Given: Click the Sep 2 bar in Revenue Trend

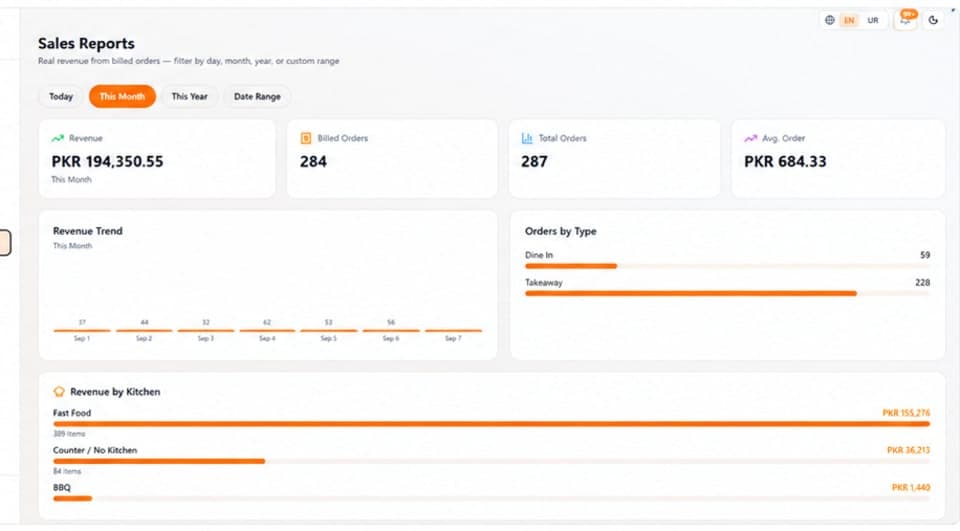Looking at the screenshot, I should point(144,331).
